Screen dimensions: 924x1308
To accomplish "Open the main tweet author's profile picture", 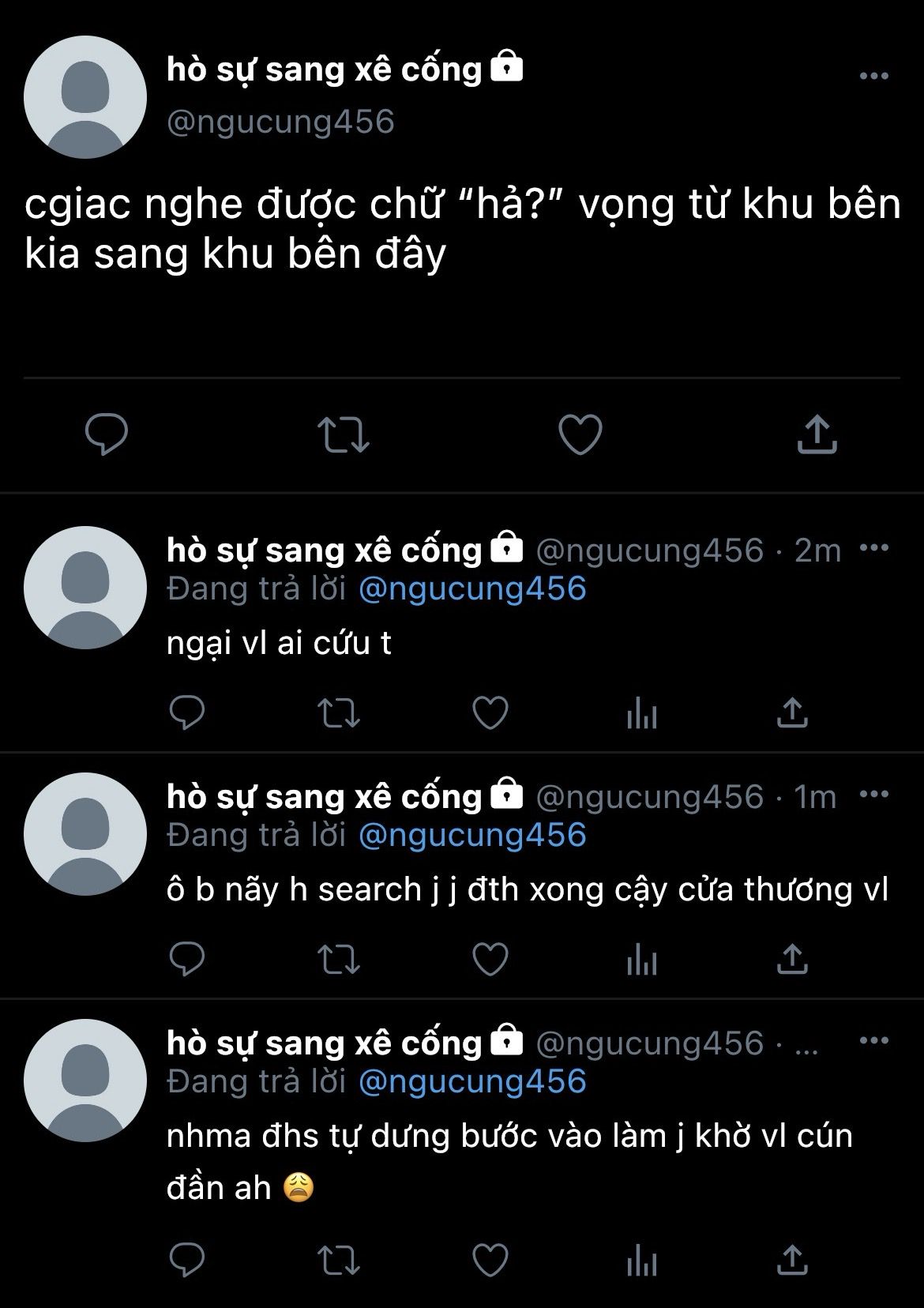I will (x=85, y=97).
